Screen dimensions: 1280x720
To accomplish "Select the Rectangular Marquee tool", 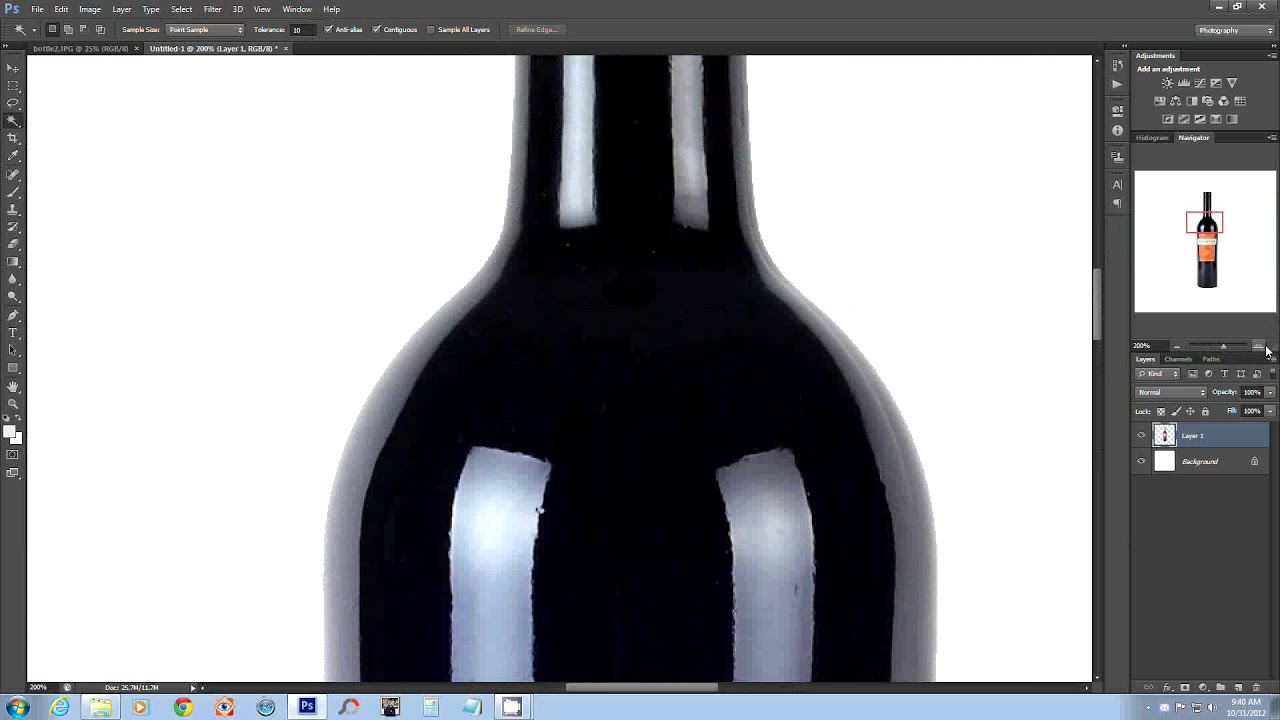I will (13, 86).
